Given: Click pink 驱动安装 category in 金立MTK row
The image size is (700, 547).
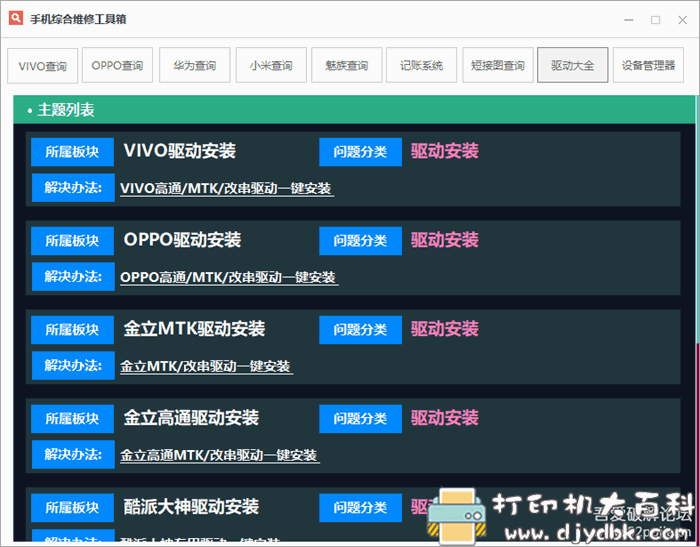Looking at the screenshot, I should (445, 329).
